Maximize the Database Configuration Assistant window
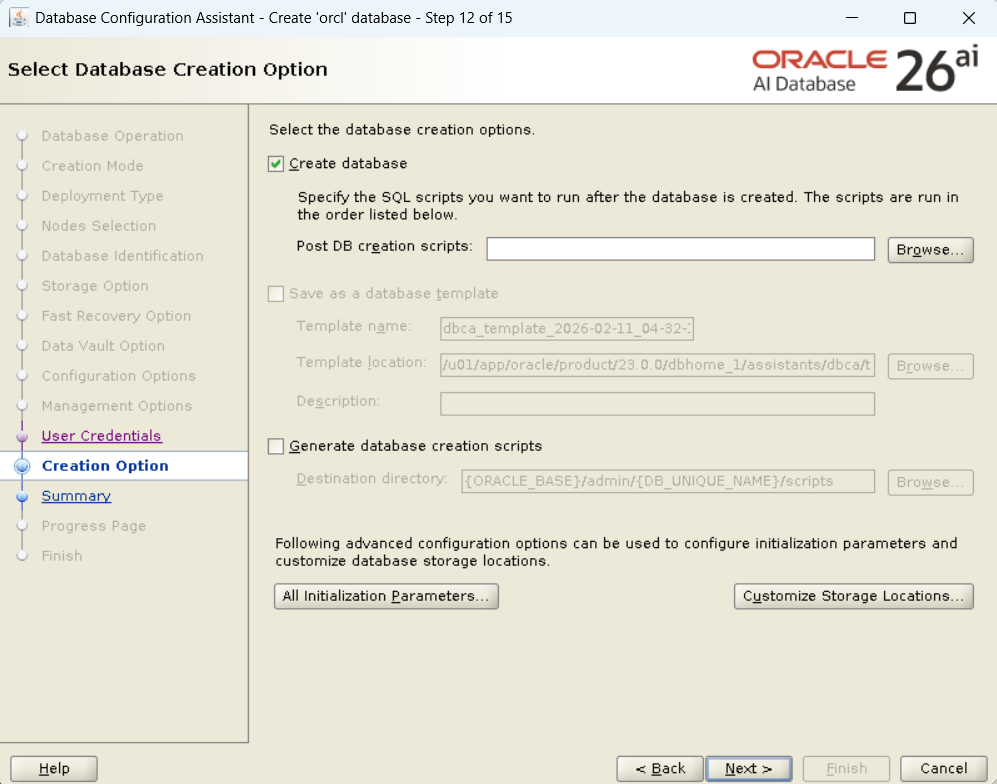 (909, 18)
